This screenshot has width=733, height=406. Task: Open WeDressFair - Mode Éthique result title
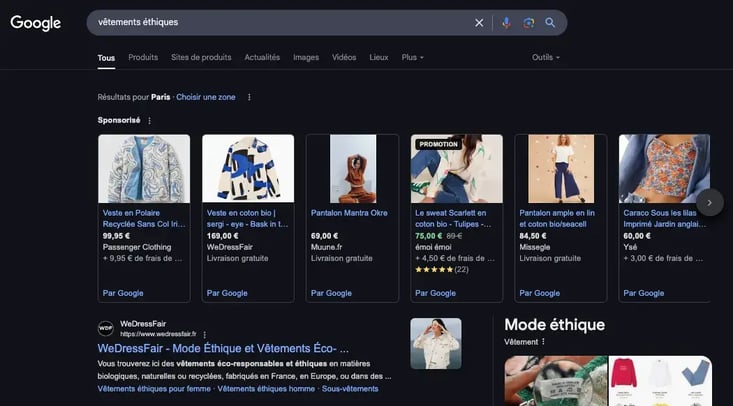pyautogui.click(x=223, y=348)
